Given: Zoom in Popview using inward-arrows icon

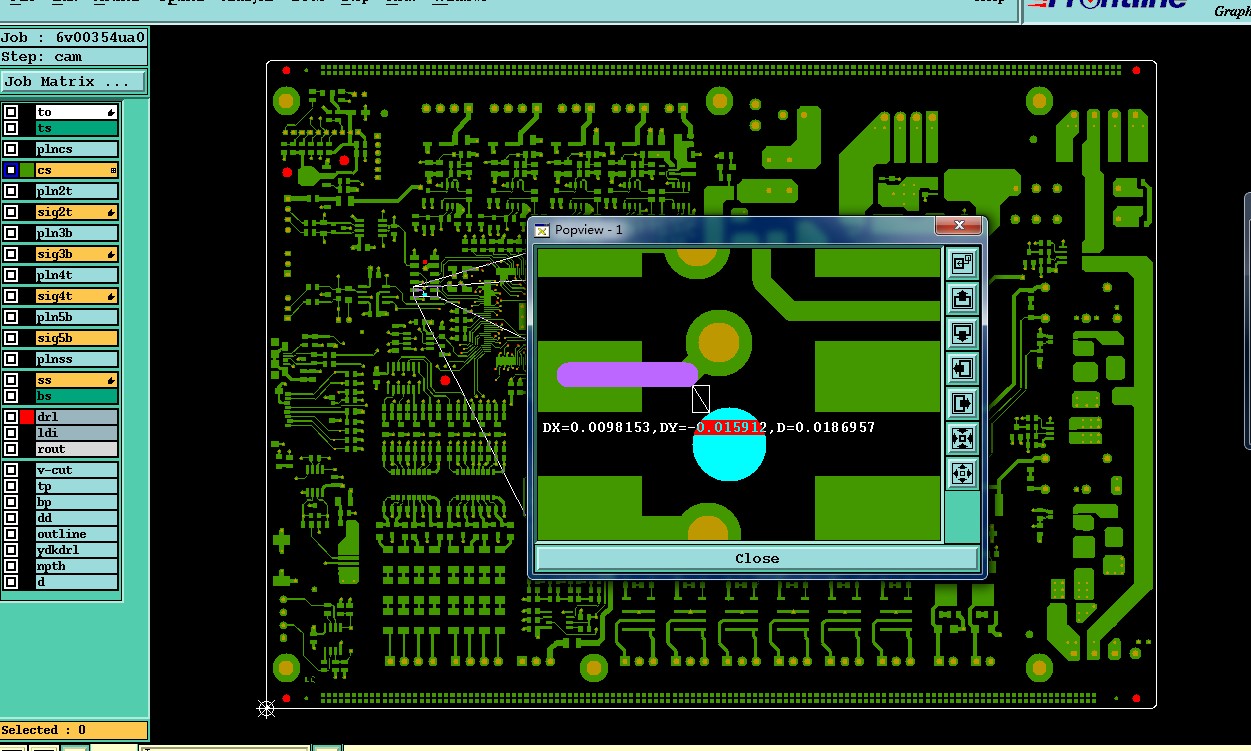Looking at the screenshot, I should [962, 438].
